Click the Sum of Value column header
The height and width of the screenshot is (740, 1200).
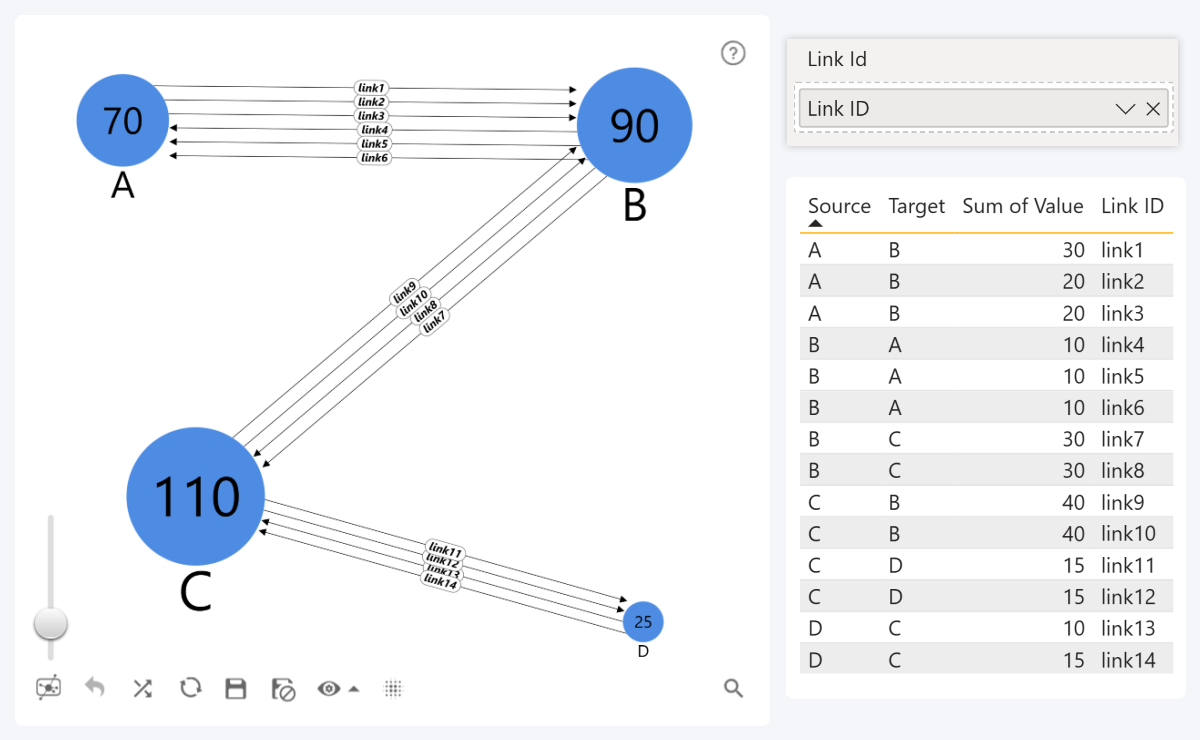pyautogui.click(x=1022, y=206)
